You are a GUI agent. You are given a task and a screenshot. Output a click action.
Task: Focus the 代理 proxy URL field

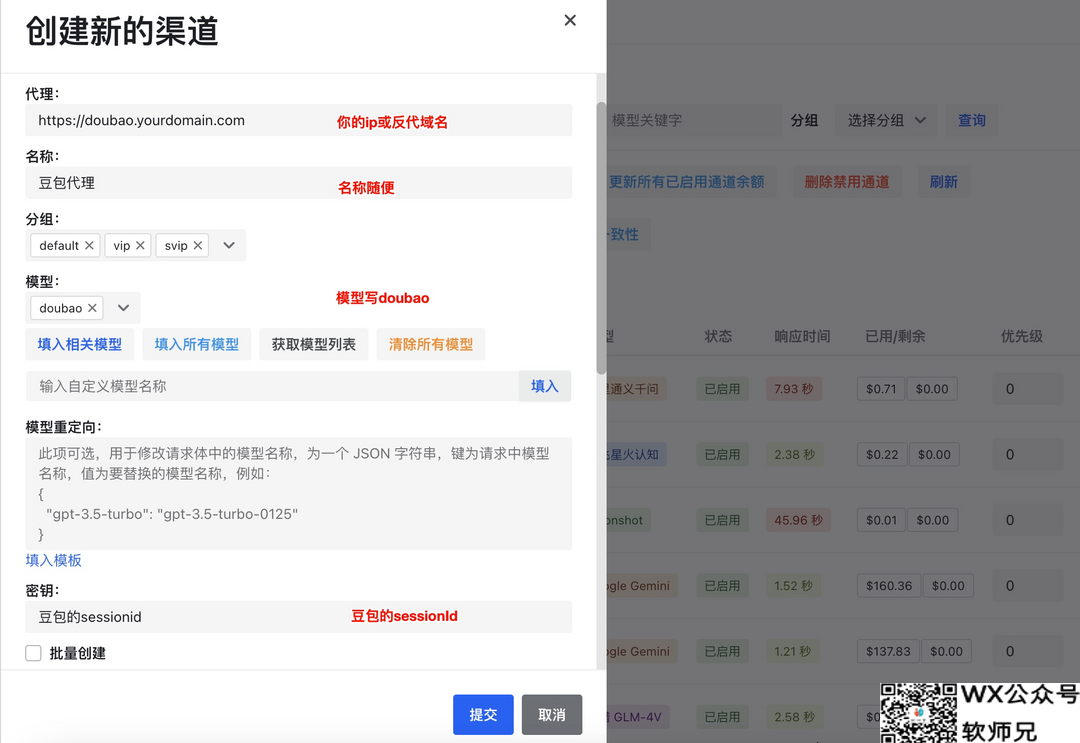click(299, 121)
